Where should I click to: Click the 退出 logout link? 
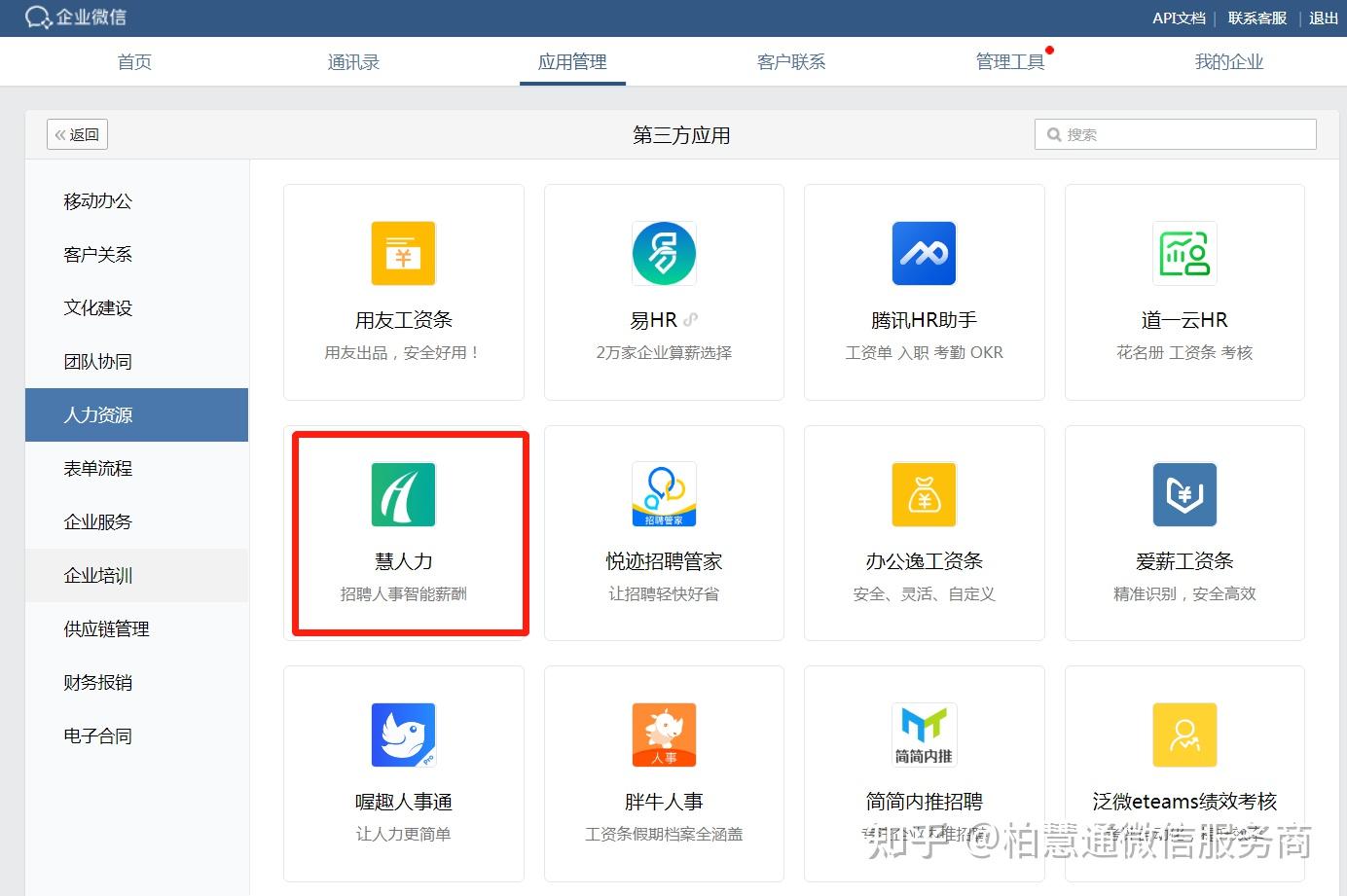click(x=1324, y=18)
